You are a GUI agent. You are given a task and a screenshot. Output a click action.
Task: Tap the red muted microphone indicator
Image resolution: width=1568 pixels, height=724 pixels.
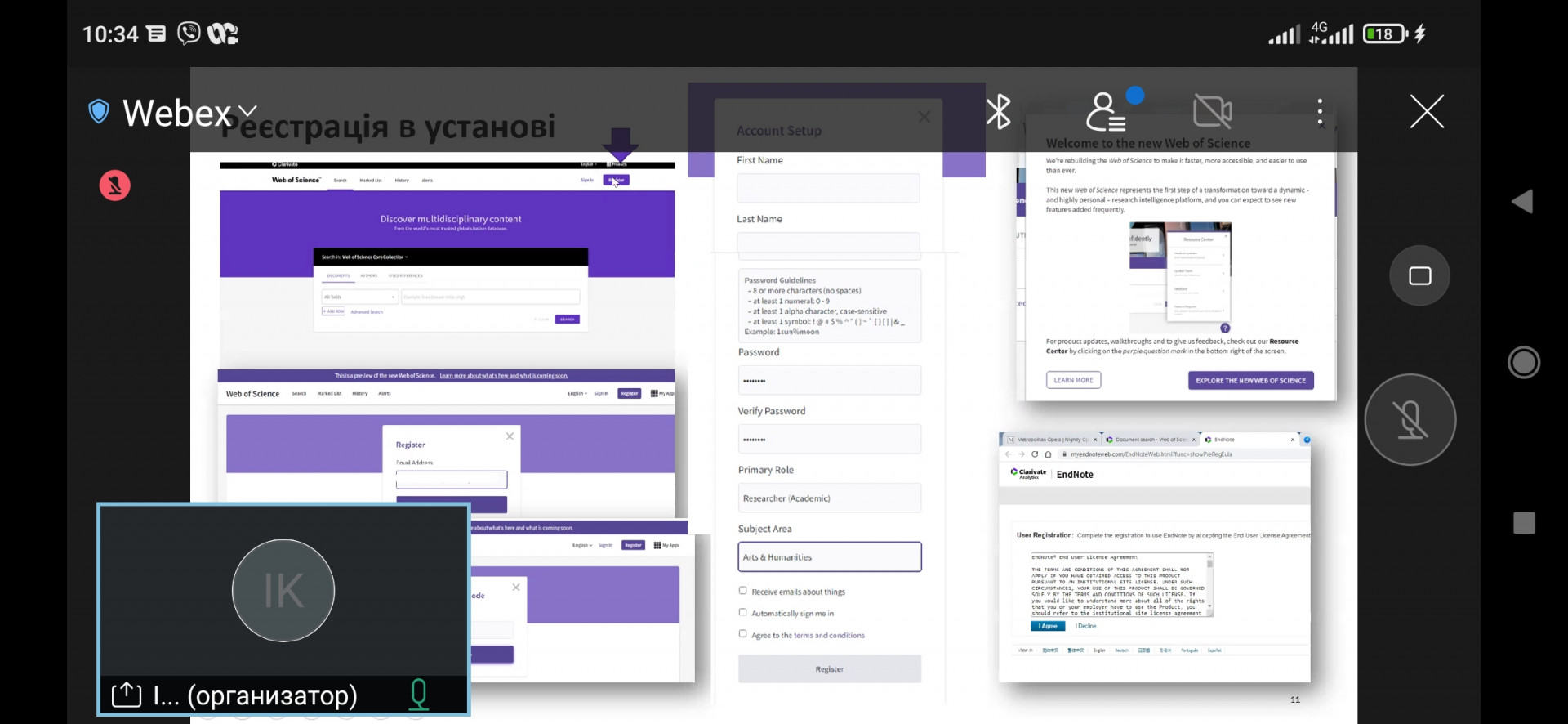(115, 185)
